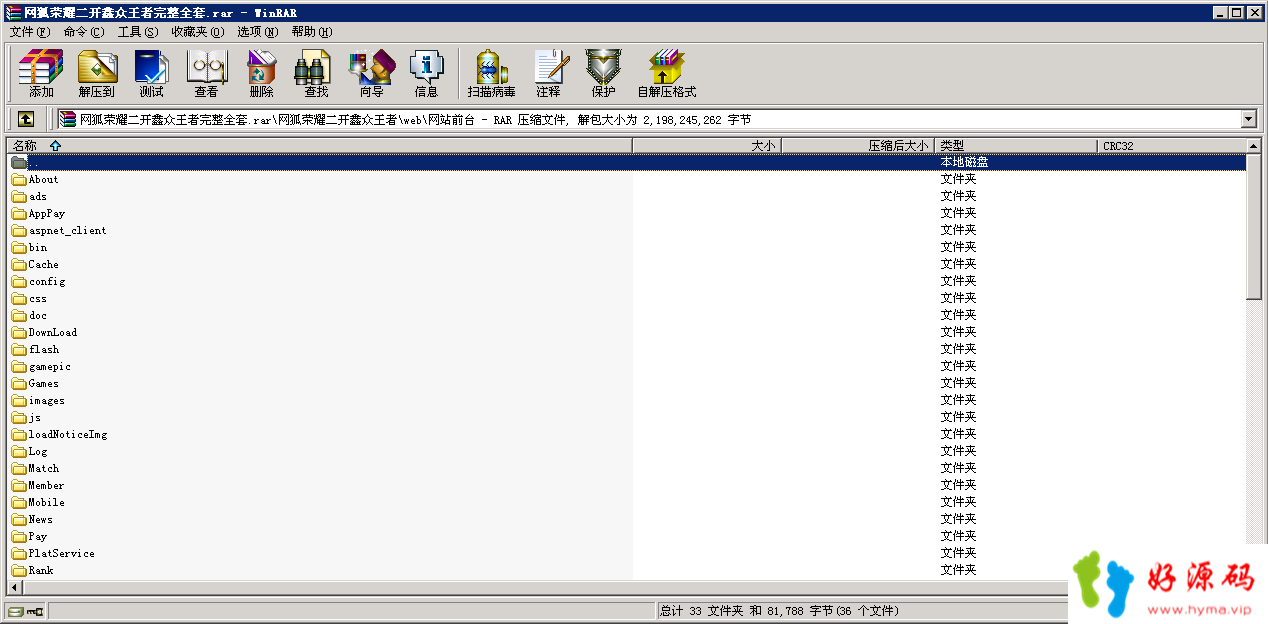Open the 选项 (Options) menu
Screen dimensions: 1268x624
(258, 32)
